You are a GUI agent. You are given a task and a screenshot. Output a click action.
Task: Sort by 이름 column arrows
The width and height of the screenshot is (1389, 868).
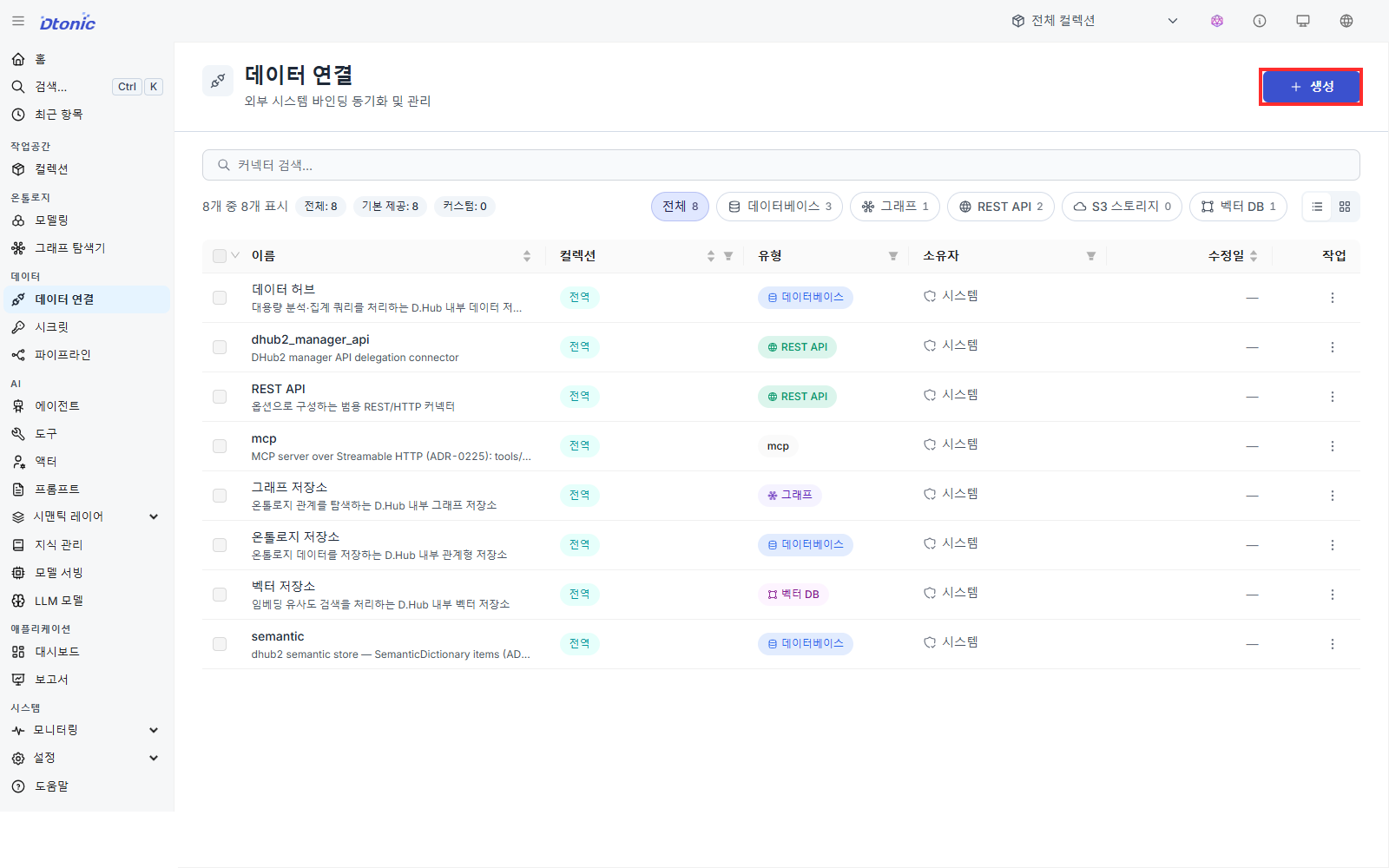[x=527, y=256]
